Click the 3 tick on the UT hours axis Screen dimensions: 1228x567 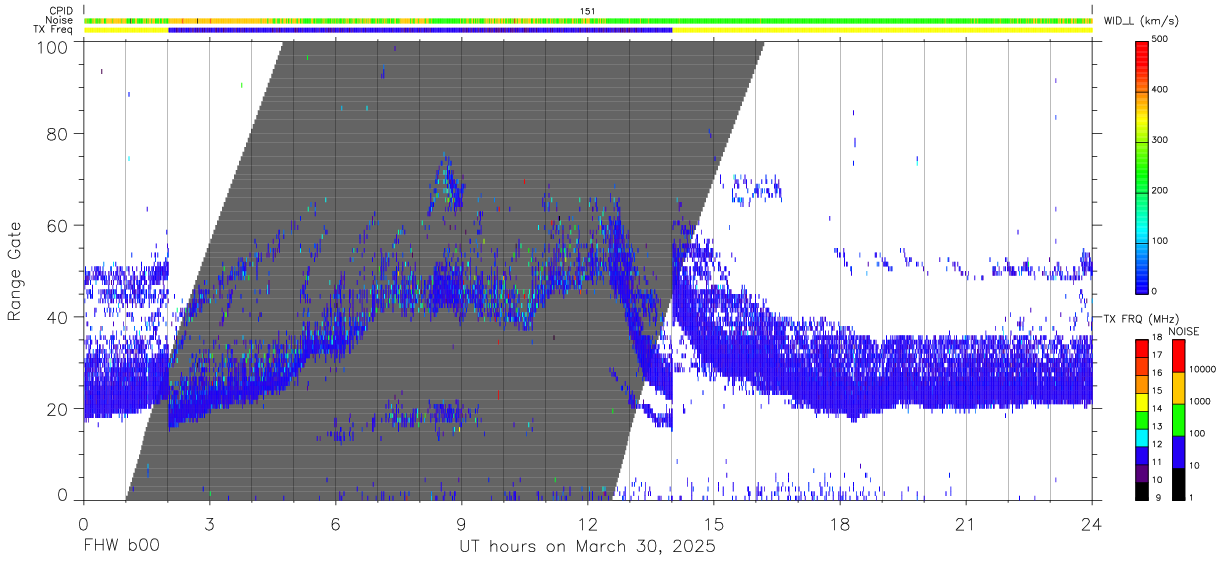click(209, 524)
